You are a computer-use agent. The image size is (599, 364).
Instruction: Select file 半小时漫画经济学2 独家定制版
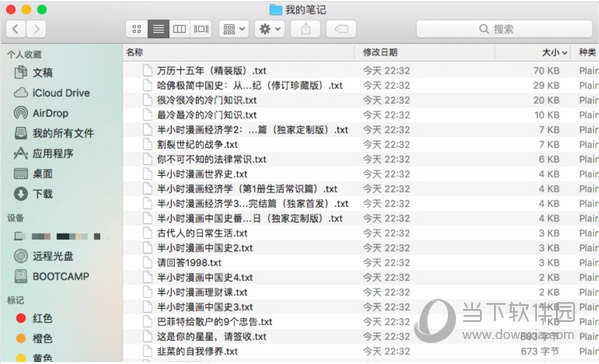[x=252, y=130]
